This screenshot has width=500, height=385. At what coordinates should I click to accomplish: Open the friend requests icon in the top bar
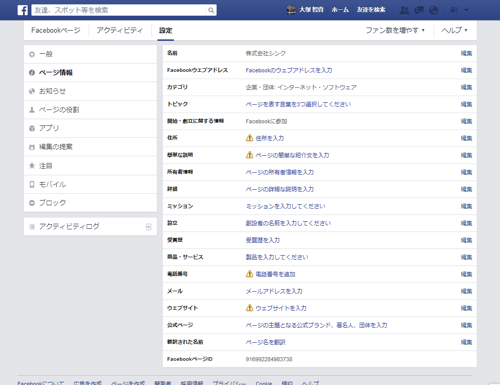point(404,10)
